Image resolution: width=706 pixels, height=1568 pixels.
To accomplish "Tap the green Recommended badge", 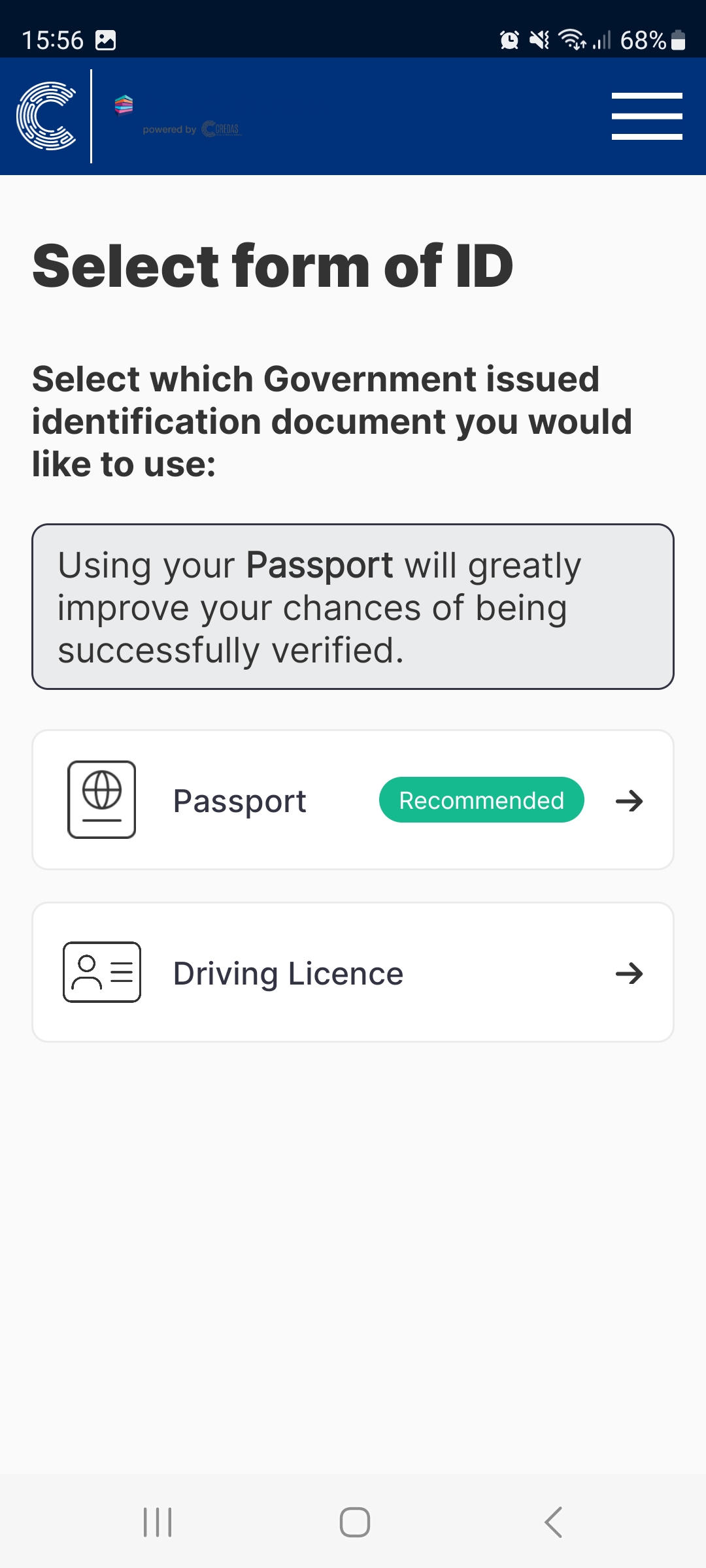I will pyautogui.click(x=481, y=800).
